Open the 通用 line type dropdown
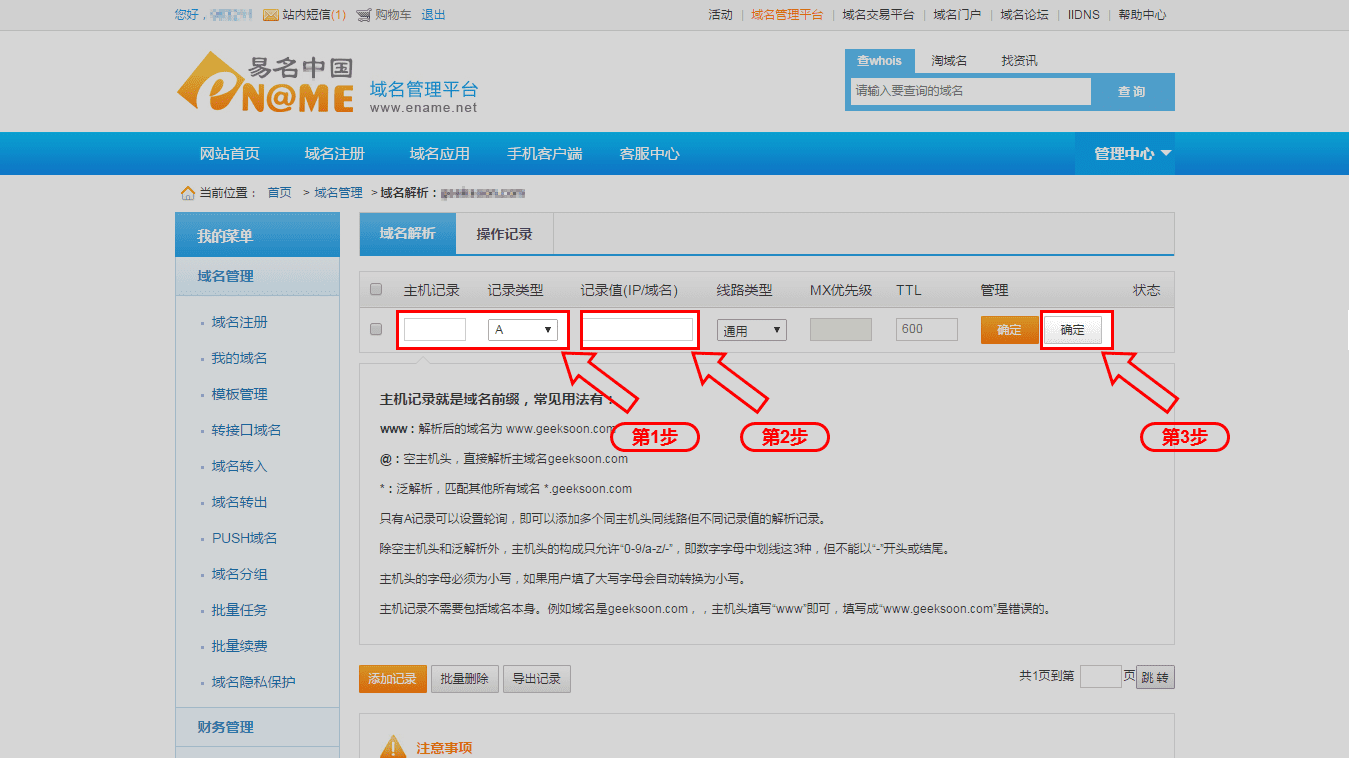 coord(751,330)
